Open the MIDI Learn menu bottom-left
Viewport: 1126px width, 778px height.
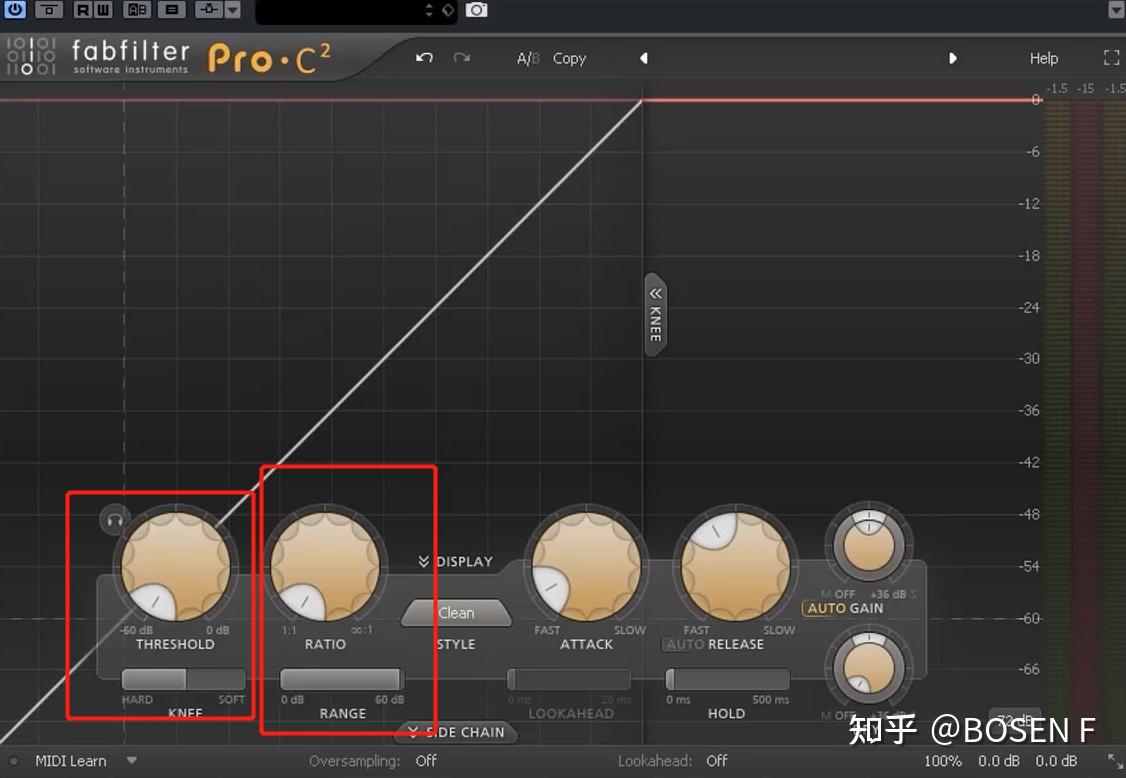point(70,760)
